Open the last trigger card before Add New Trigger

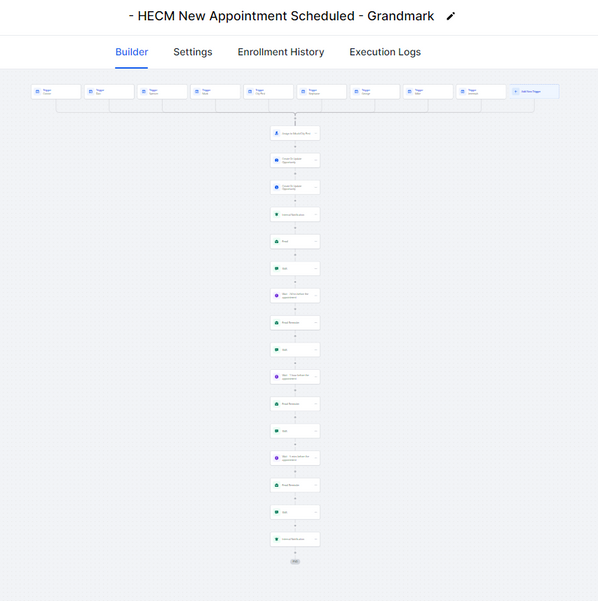coord(481,92)
